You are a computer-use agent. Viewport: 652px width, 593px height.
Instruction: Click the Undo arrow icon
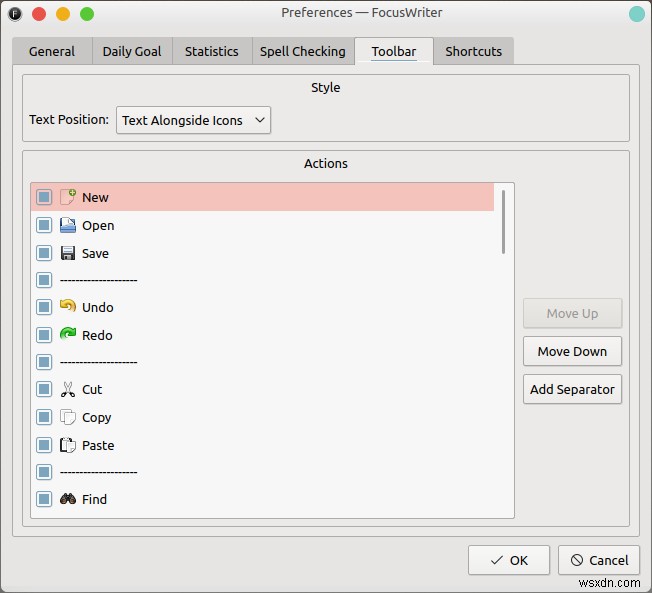(68, 306)
